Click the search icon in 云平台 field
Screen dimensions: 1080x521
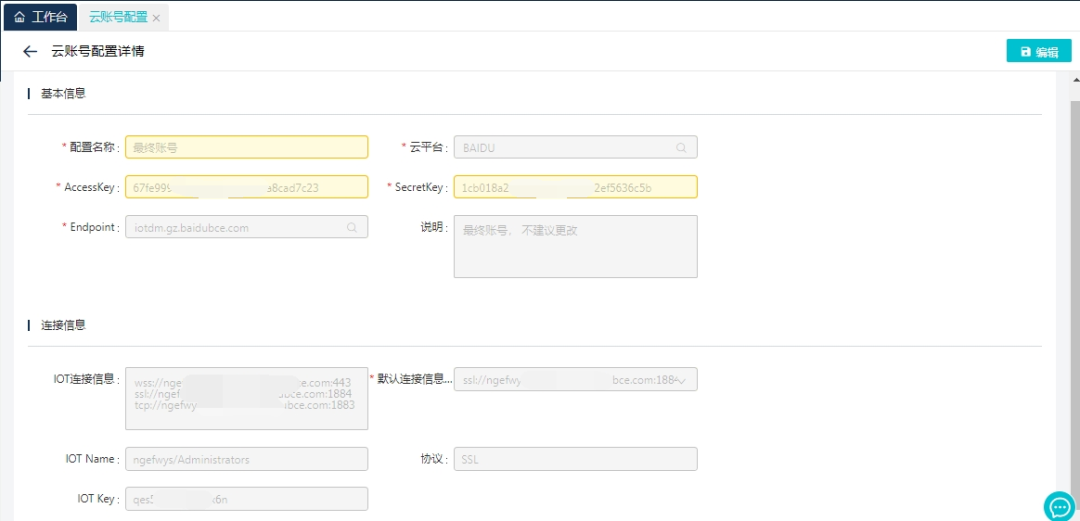(681, 148)
